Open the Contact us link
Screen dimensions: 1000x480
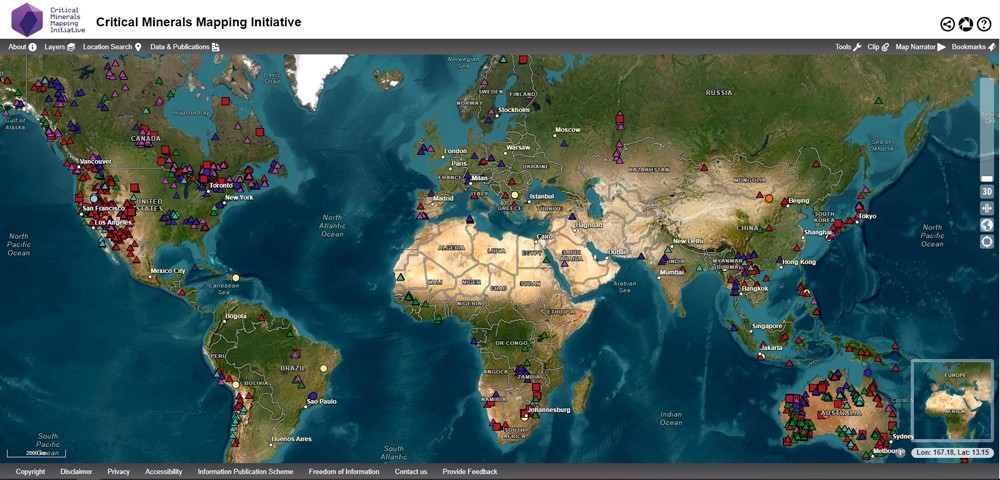[x=411, y=472]
